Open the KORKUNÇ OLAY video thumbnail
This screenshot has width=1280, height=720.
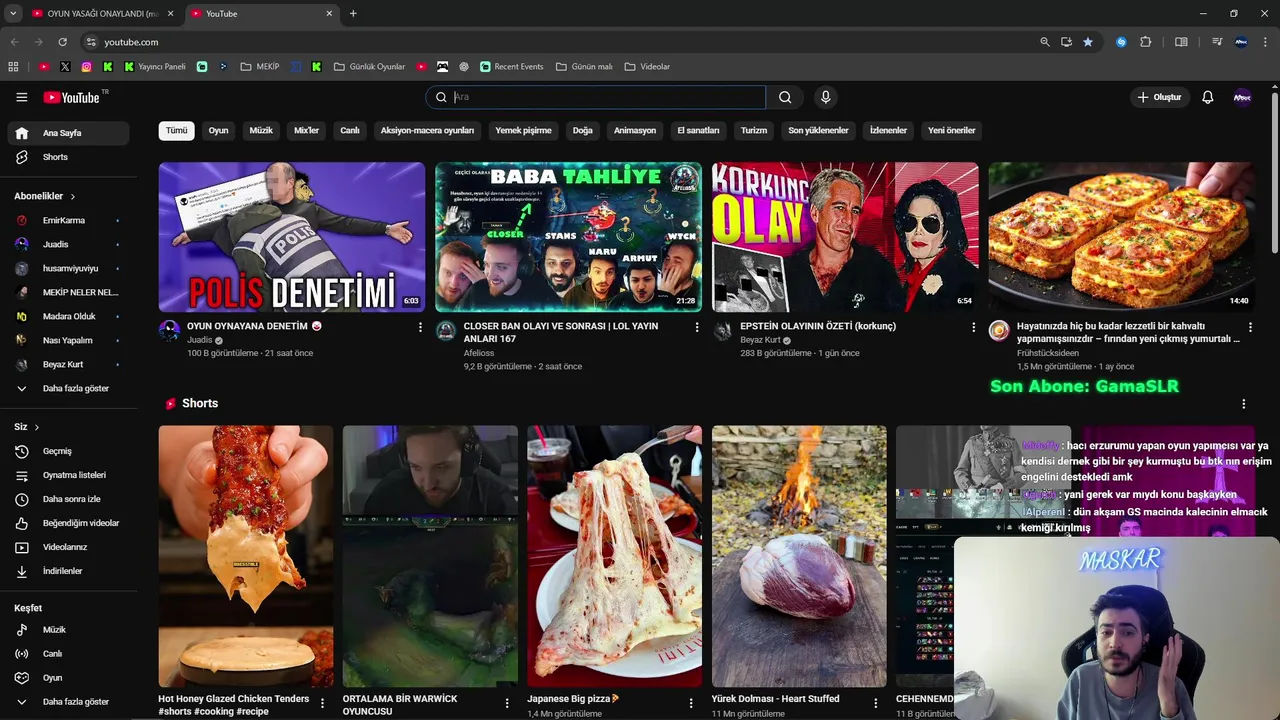pyautogui.click(x=845, y=237)
